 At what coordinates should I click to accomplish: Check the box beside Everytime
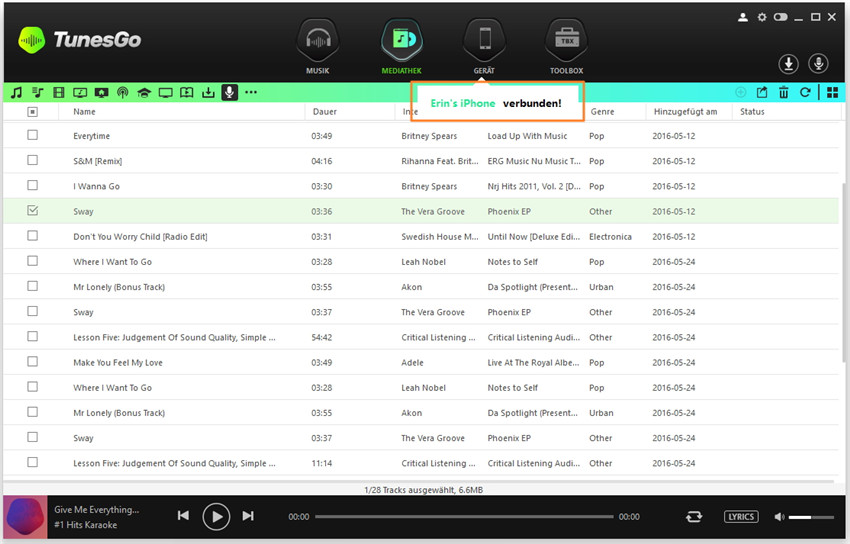tap(32, 135)
